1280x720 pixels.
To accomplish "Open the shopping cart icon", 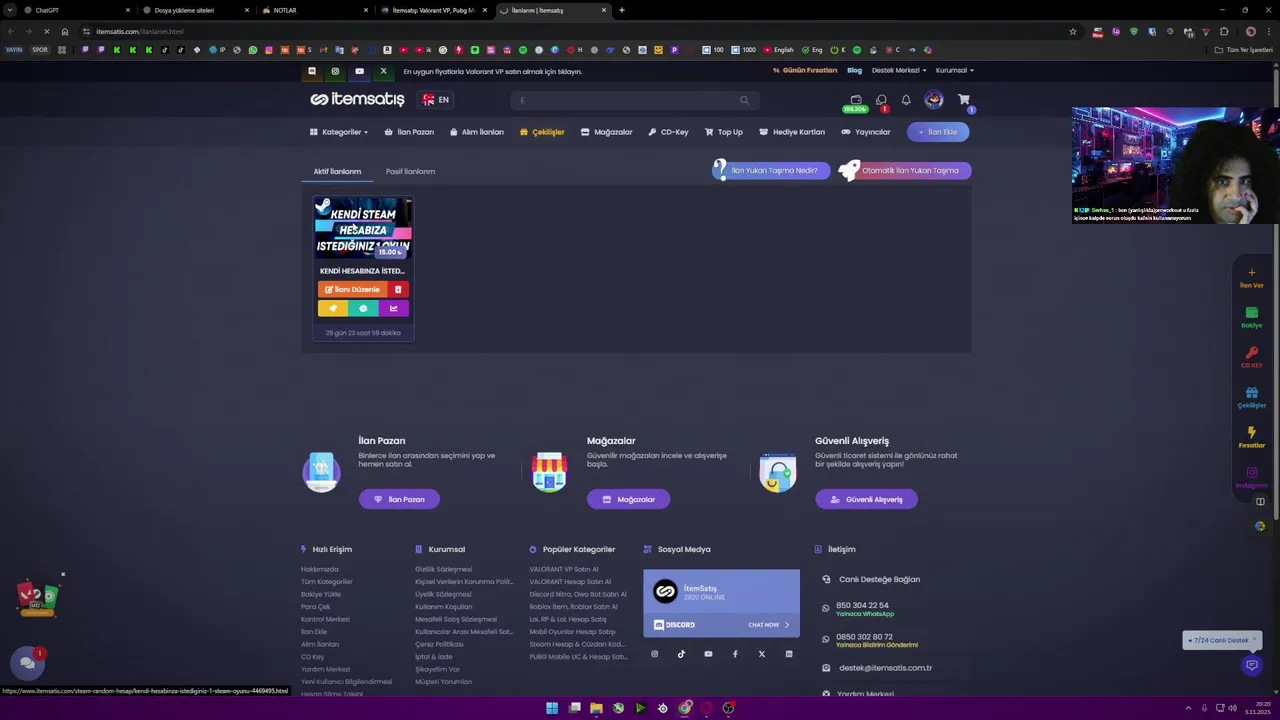I will tap(964, 100).
